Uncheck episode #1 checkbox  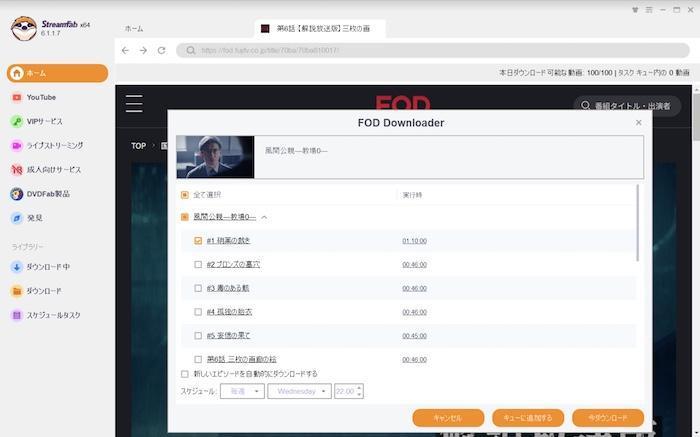[x=198, y=241]
